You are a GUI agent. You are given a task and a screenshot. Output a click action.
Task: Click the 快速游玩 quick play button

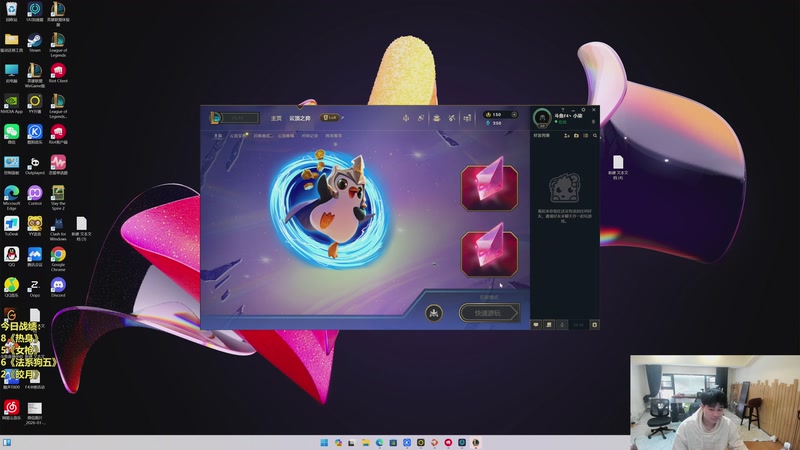click(489, 313)
